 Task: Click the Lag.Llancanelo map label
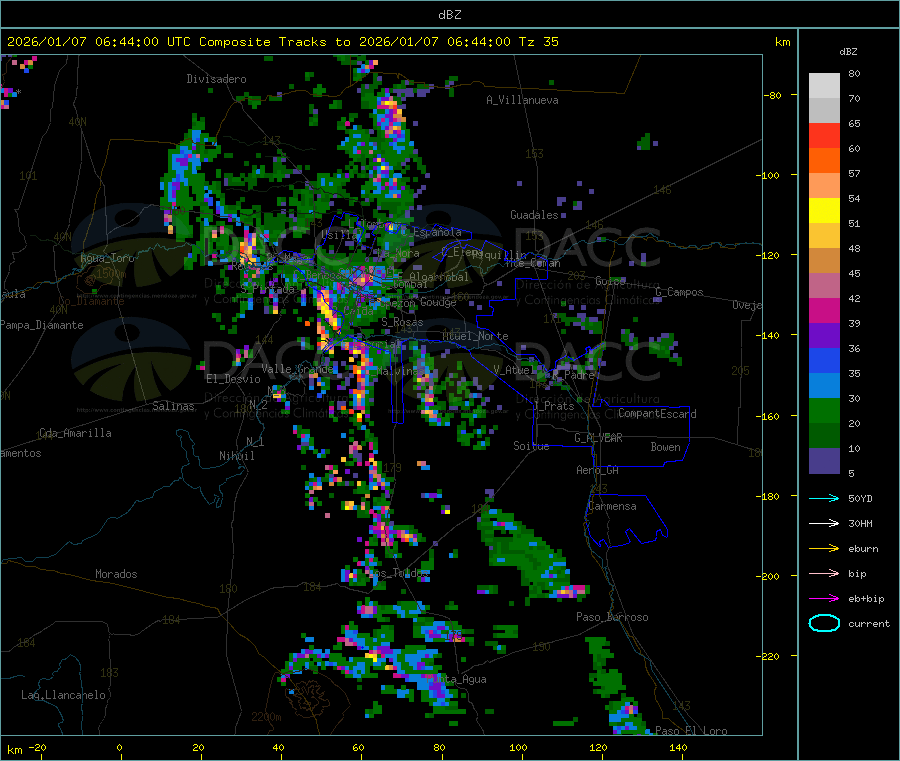coord(64,695)
